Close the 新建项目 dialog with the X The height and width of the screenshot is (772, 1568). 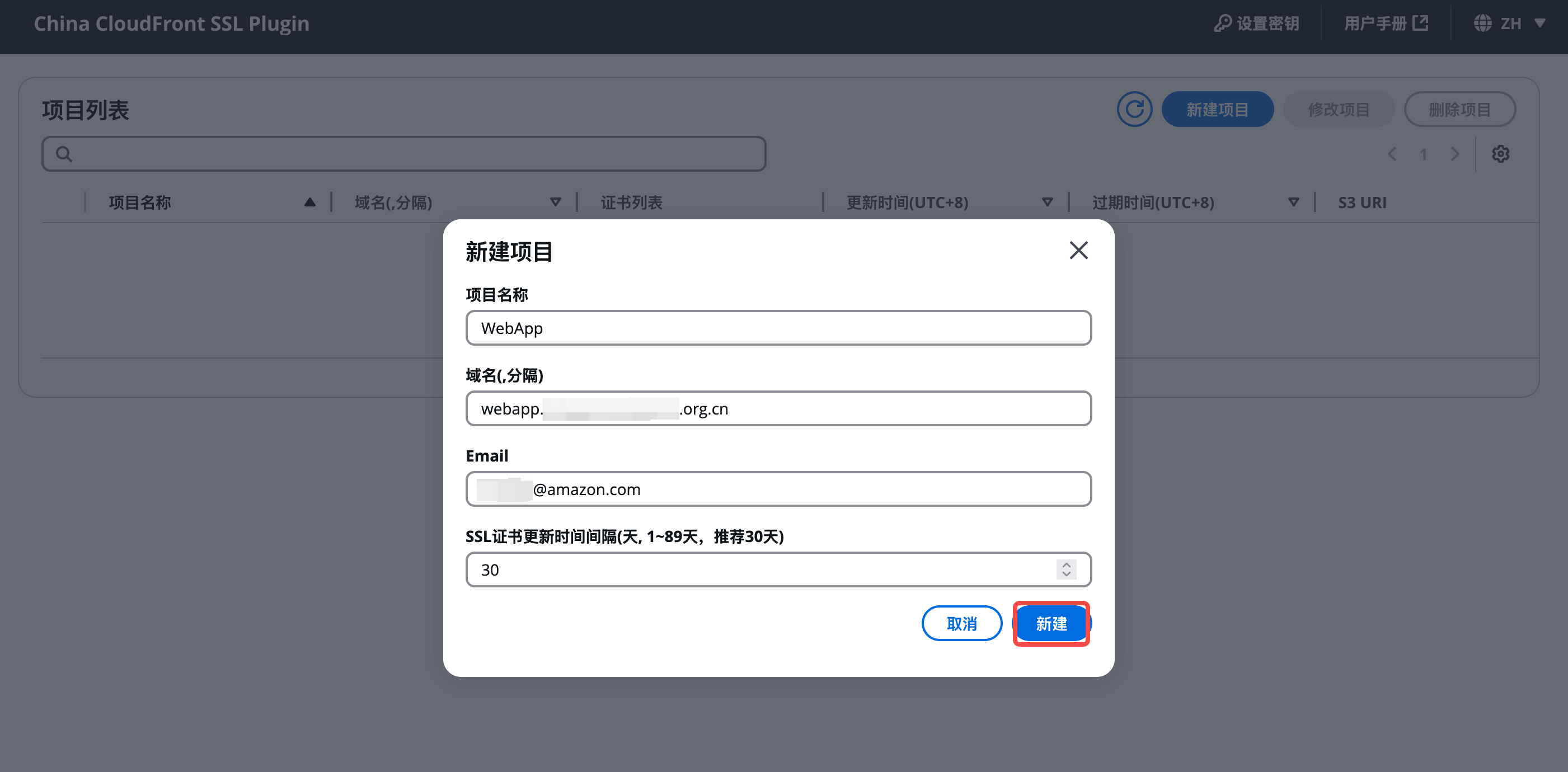point(1078,250)
